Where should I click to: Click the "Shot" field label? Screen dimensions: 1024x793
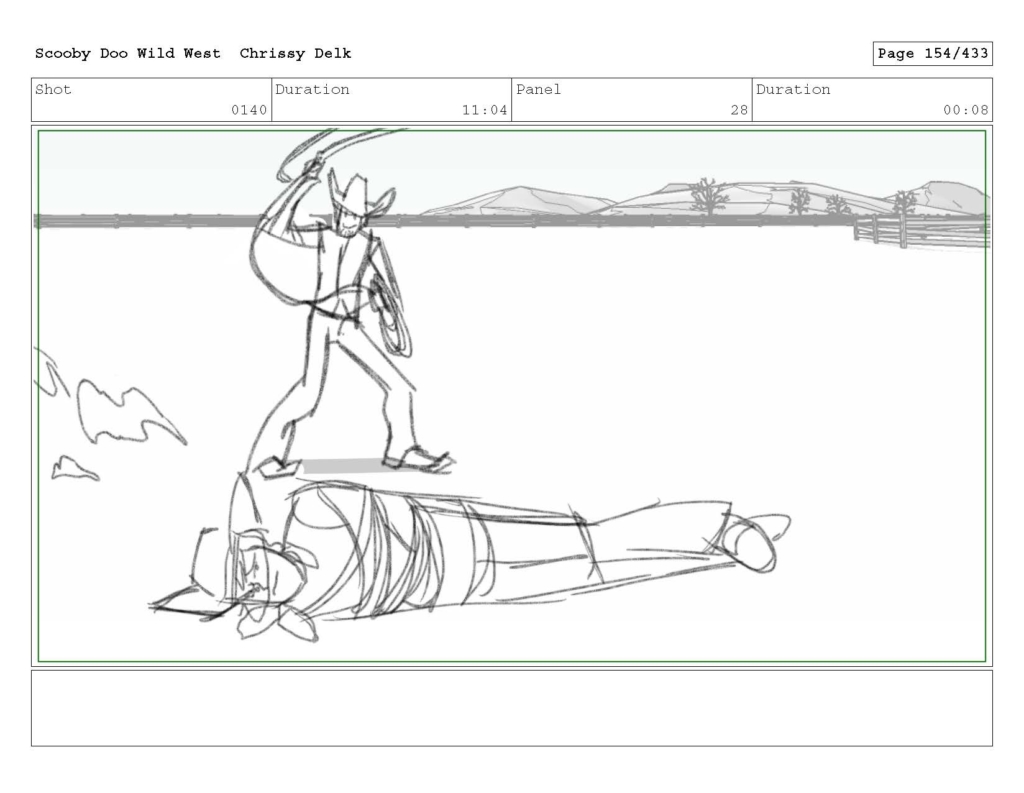53,89
